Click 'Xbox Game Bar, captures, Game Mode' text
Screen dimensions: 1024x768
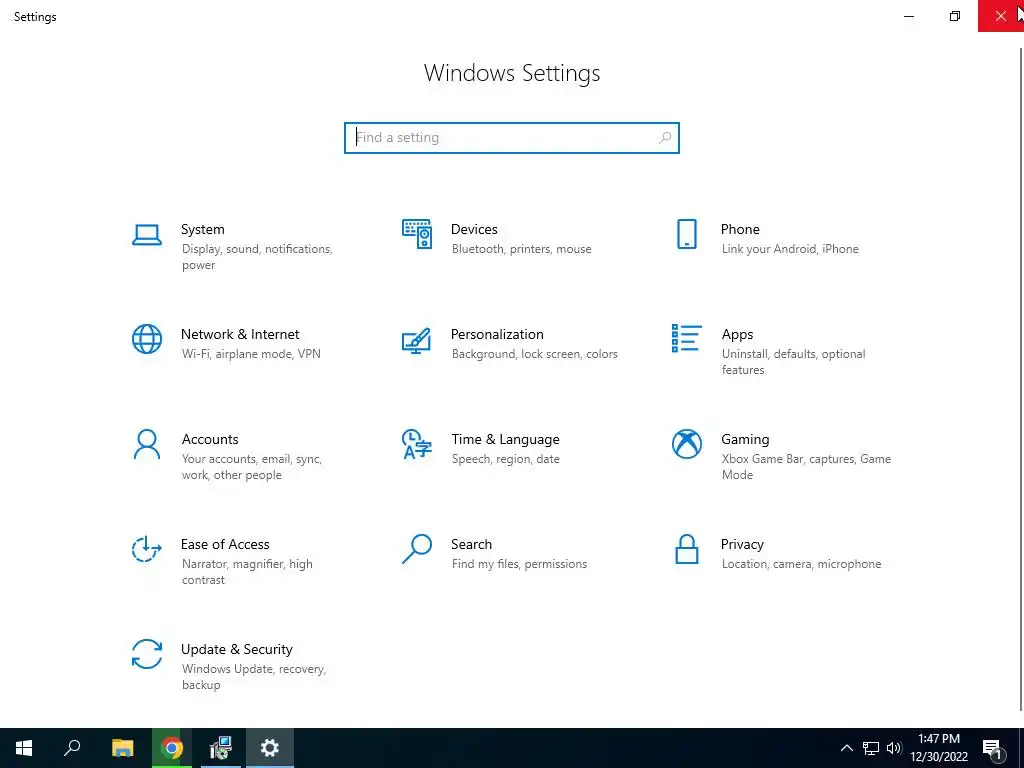click(807, 467)
